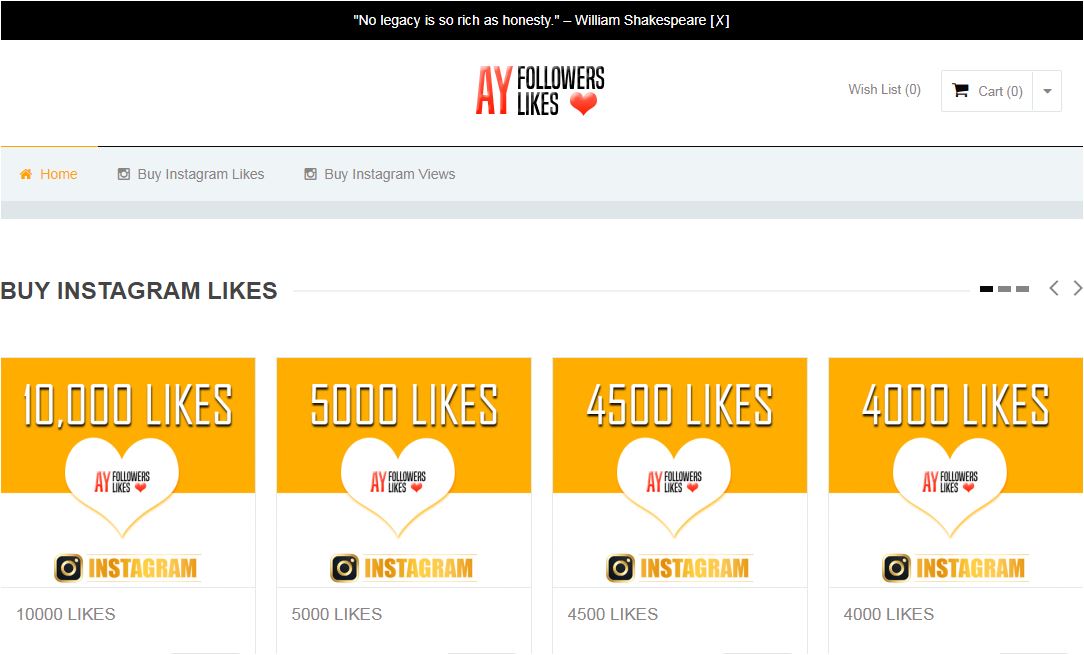Select the third carousel page dot
The image size is (1084, 655).
(x=1022, y=289)
